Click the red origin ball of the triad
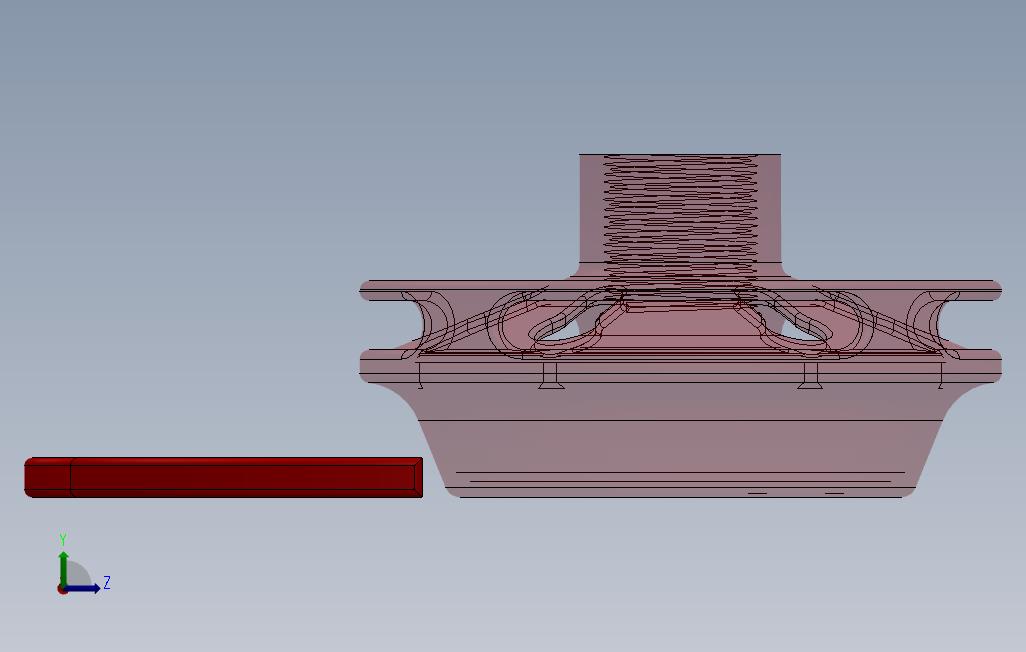The height and width of the screenshot is (652, 1026). click(x=62, y=589)
